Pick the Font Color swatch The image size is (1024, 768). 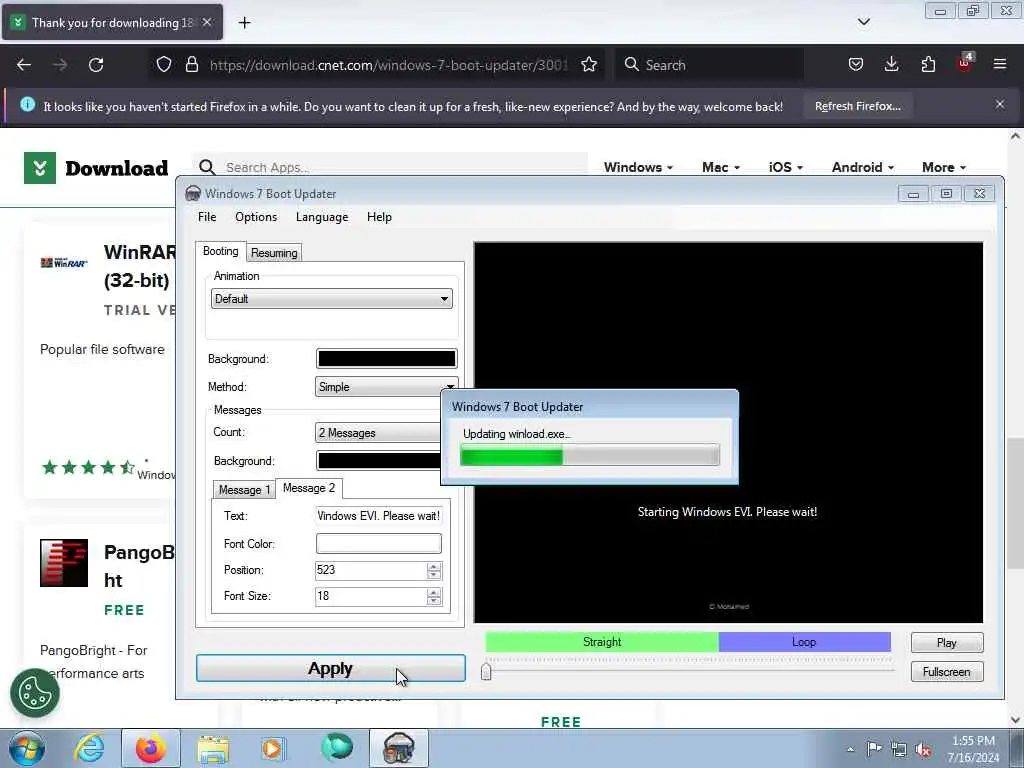(379, 543)
